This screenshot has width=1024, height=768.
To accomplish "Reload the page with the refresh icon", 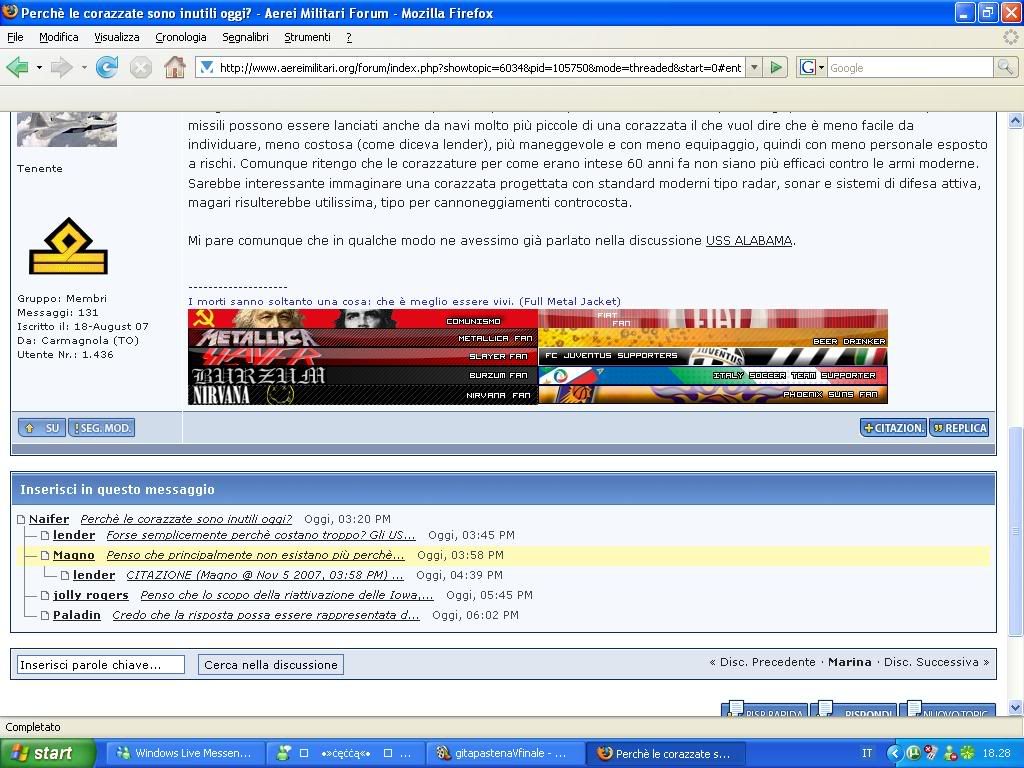I will pos(107,68).
